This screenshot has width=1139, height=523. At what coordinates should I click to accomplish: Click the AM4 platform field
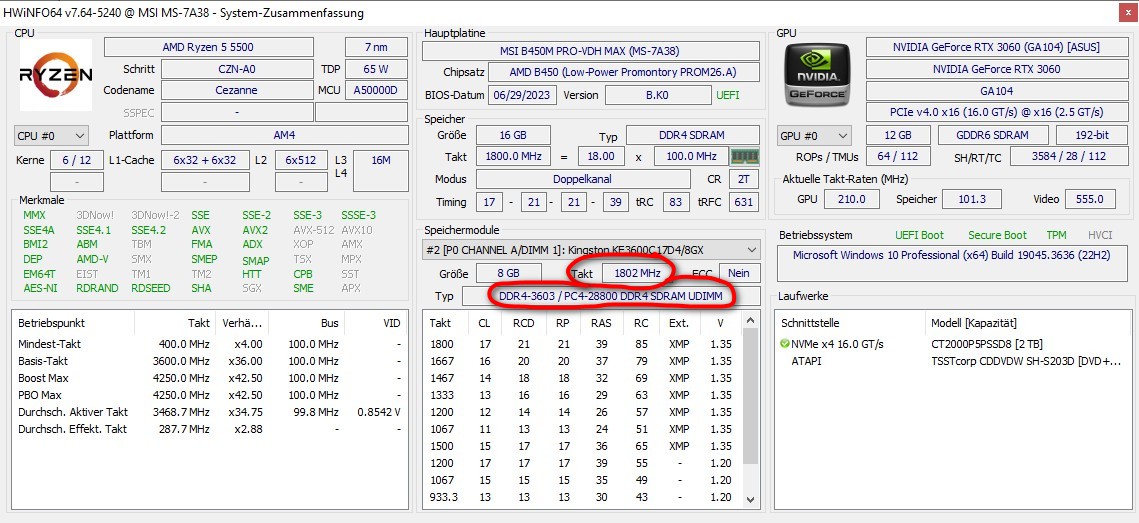pos(285,135)
